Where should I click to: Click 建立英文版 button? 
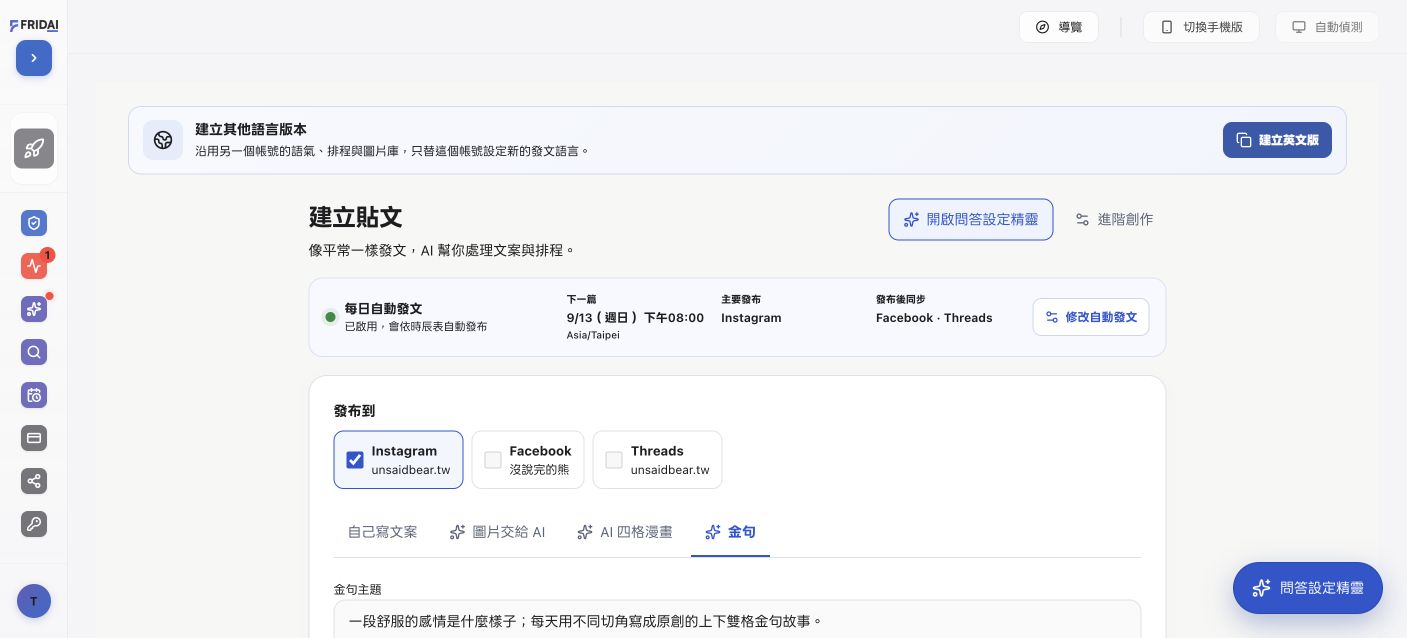click(1277, 140)
